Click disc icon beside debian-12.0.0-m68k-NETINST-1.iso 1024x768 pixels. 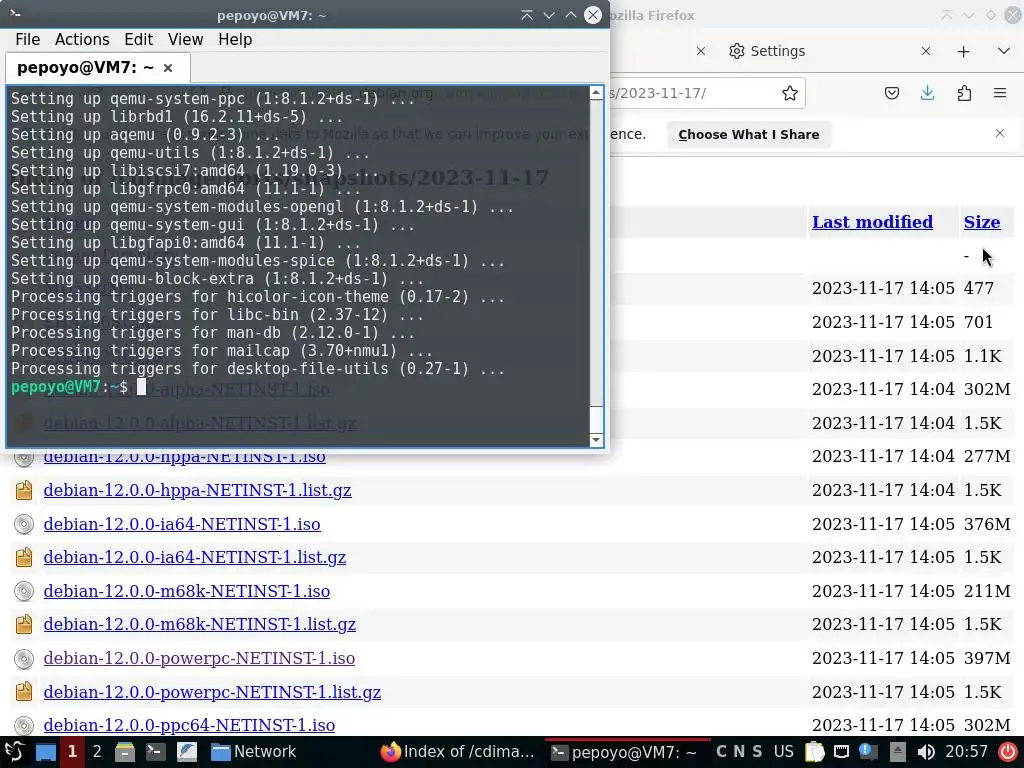[24, 591]
